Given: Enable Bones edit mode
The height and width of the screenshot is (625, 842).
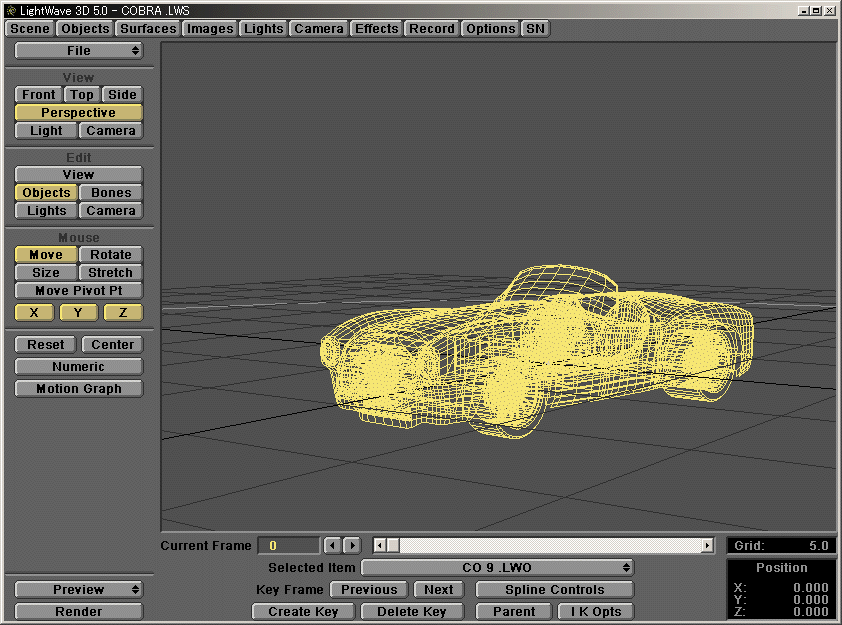Looking at the screenshot, I should [110, 192].
